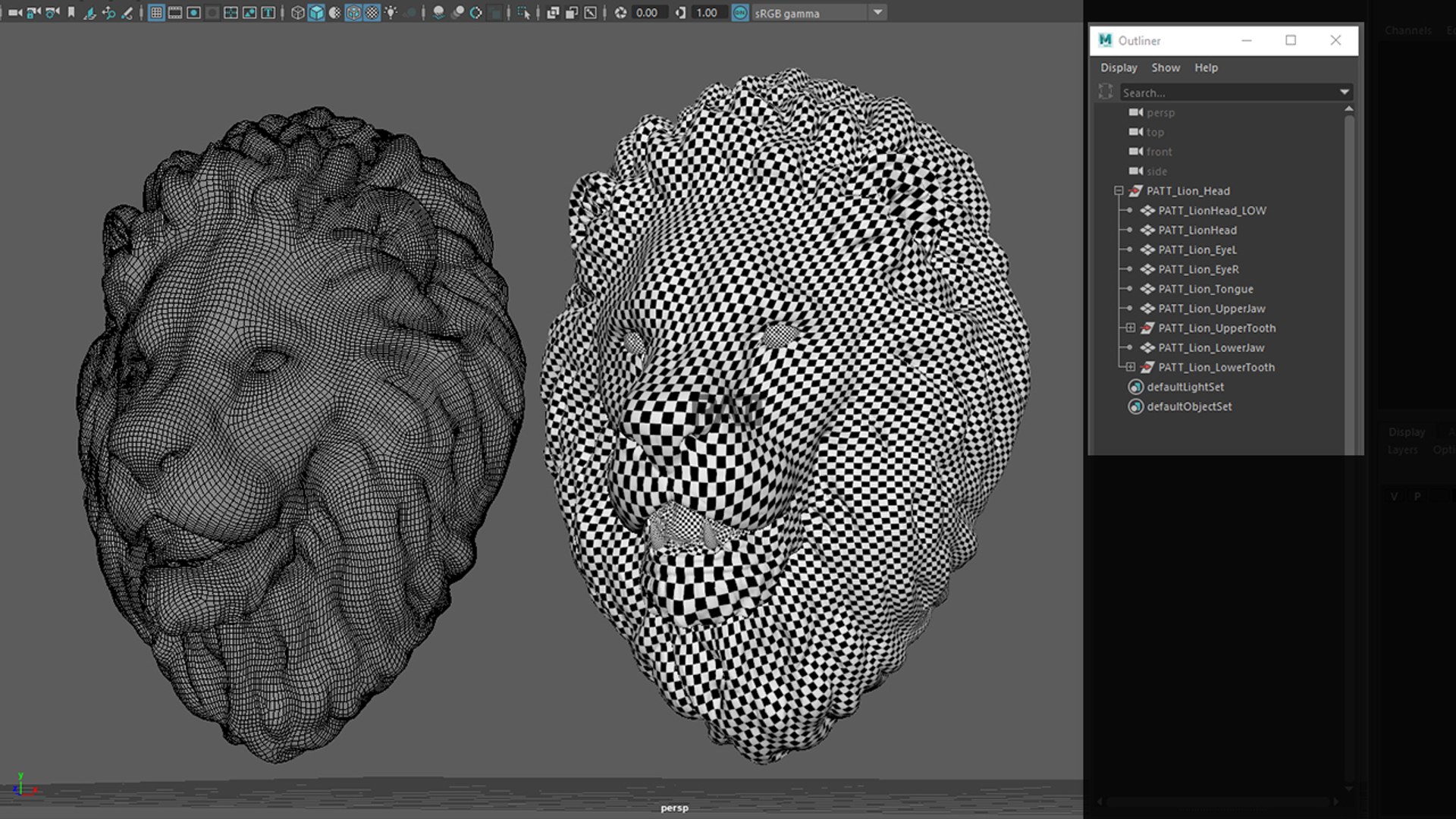Image resolution: width=1456 pixels, height=819 pixels.
Task: Open the Outliner search options arrow
Action: coord(1344,93)
